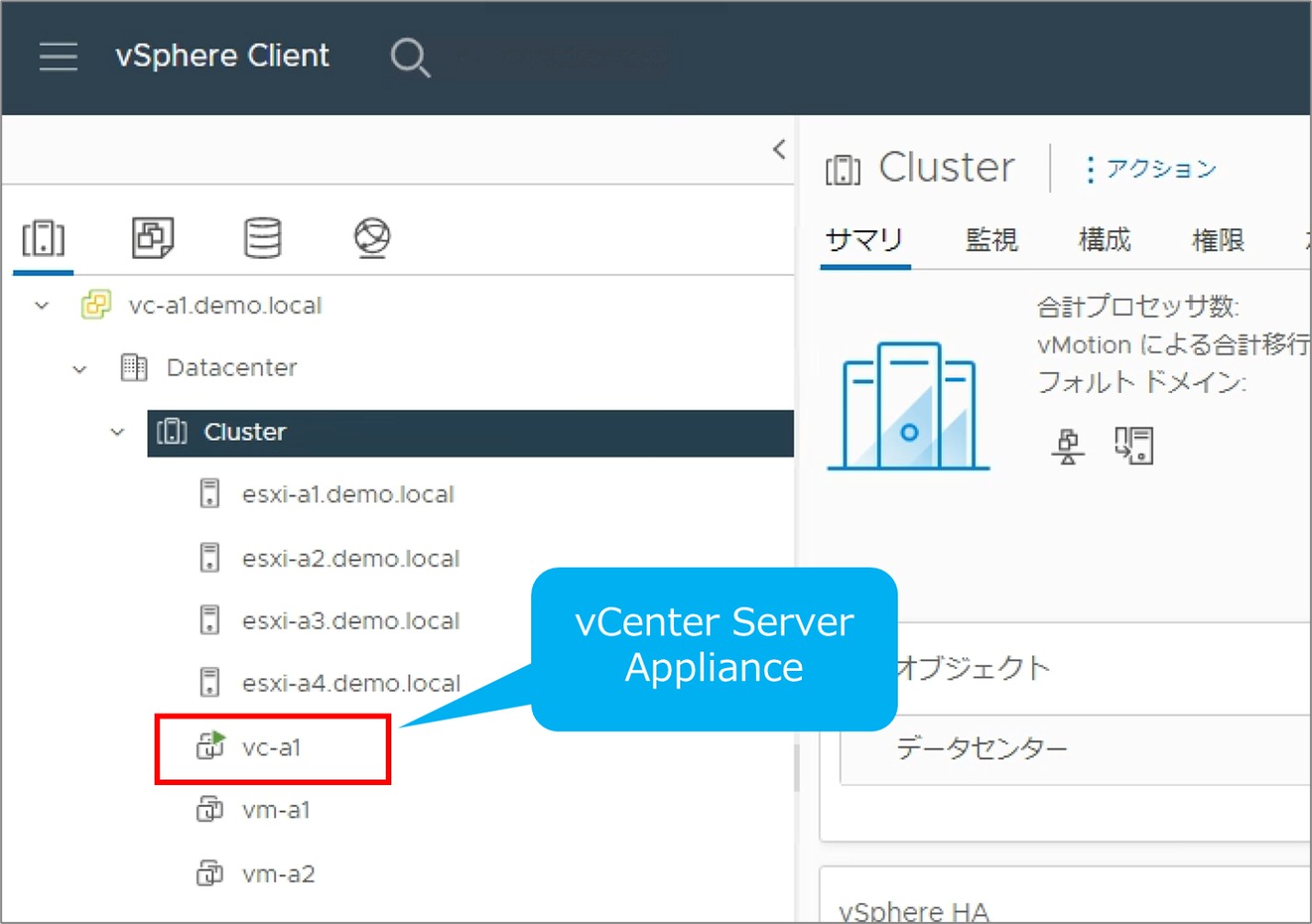Collapse the Cluster tree node
This screenshot has height=924, width=1312.
click(118, 433)
